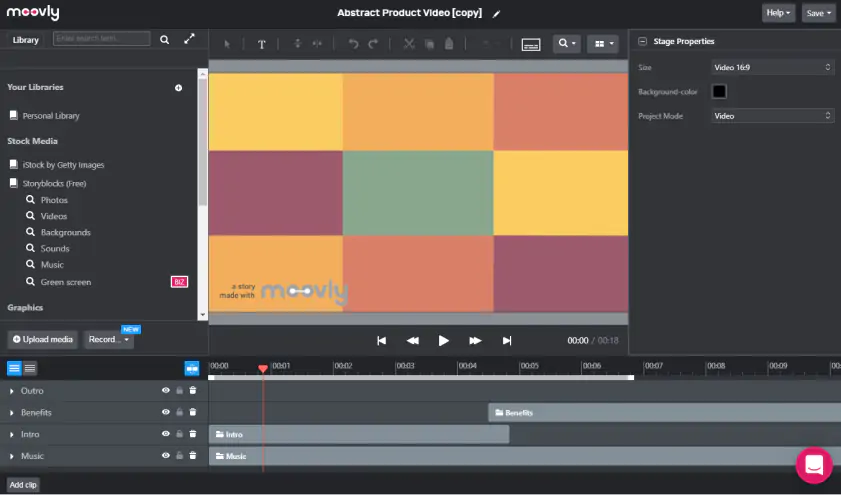Click the Add clip button
This screenshot has height=495, width=841.
pos(23,485)
